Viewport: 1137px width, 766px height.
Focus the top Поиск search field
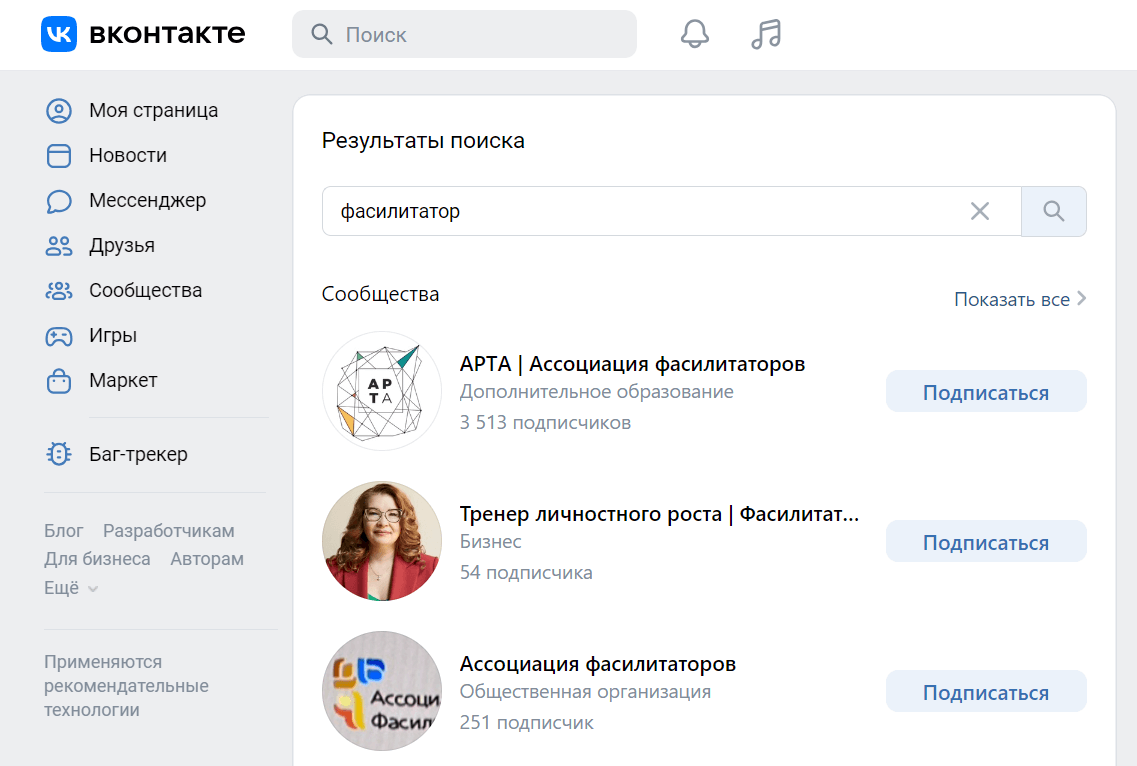point(464,34)
